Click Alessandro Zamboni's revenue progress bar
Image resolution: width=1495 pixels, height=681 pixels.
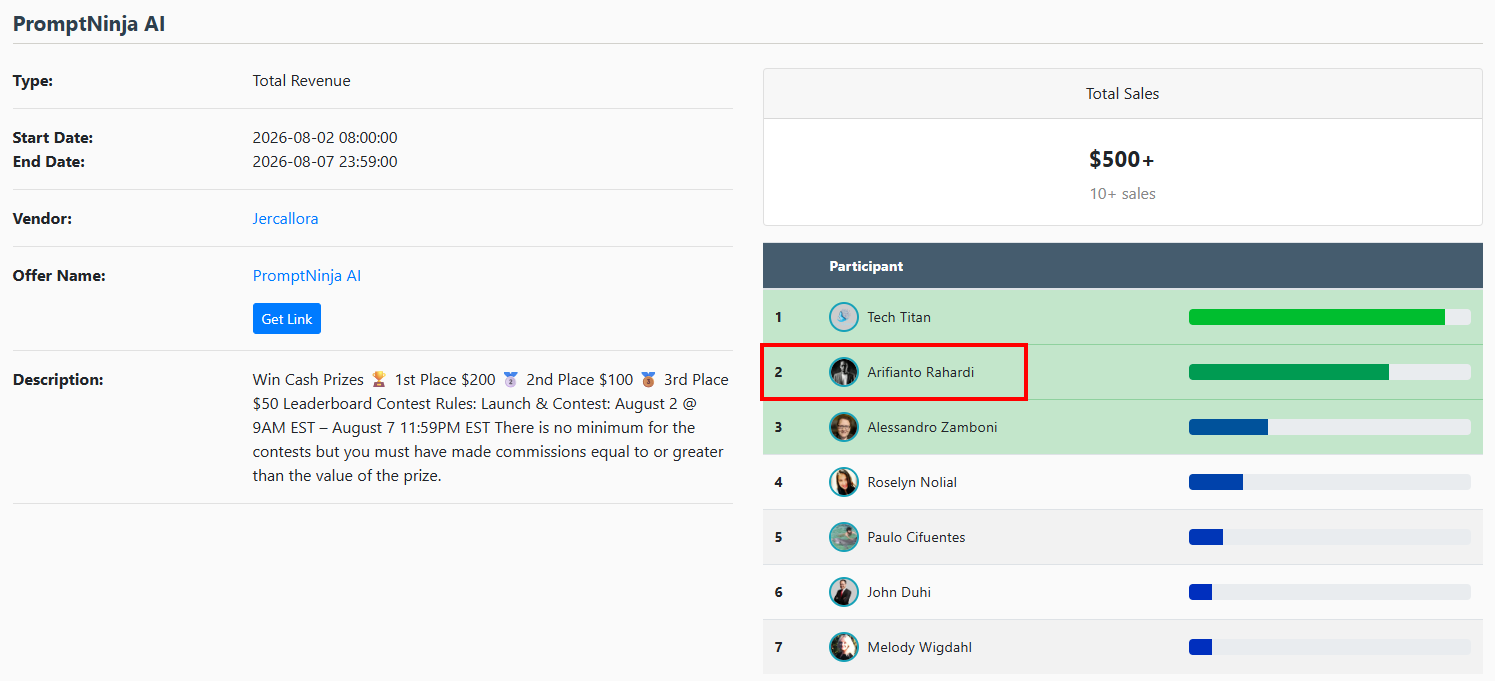[x=1329, y=427]
